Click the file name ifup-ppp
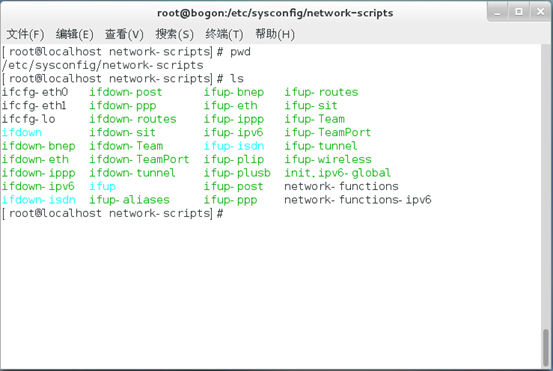Screen dimensions: 553x371 [x=230, y=200]
